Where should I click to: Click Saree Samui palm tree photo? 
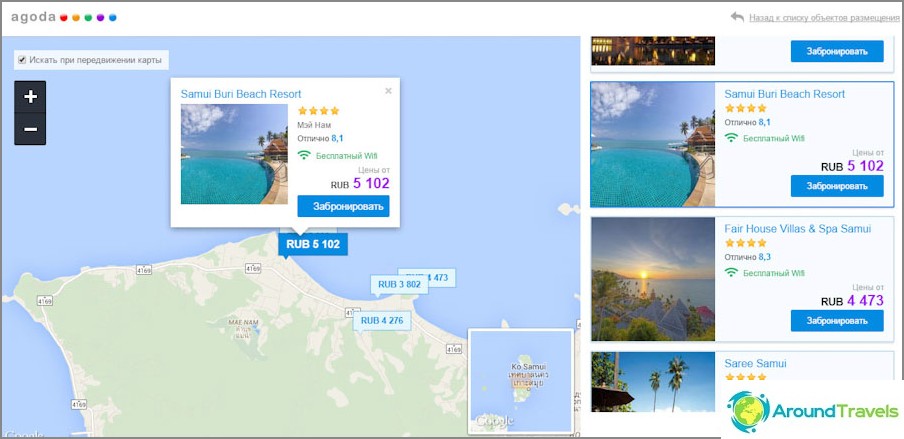(x=653, y=382)
